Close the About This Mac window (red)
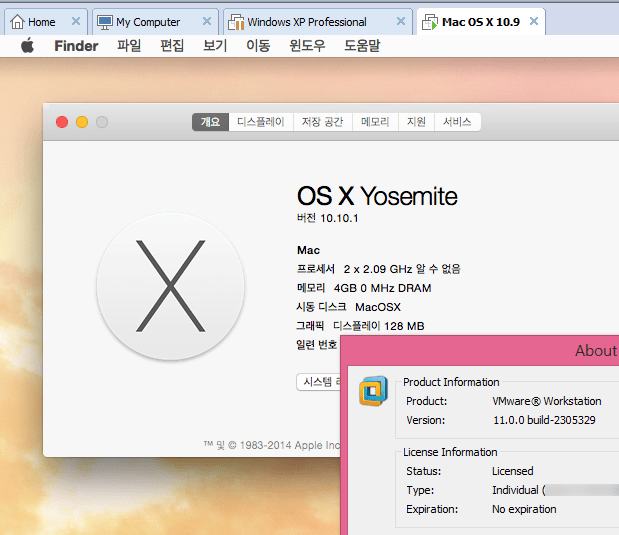 click(x=62, y=122)
